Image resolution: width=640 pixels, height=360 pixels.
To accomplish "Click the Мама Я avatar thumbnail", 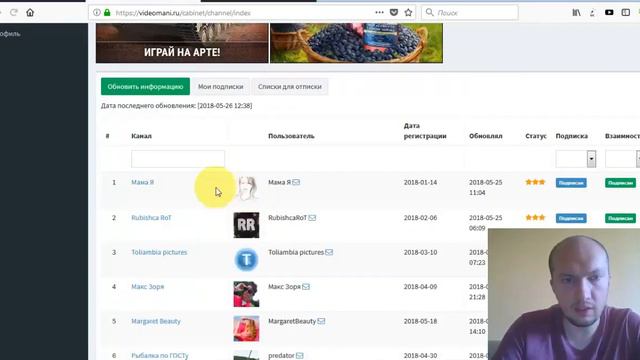I will (246, 189).
